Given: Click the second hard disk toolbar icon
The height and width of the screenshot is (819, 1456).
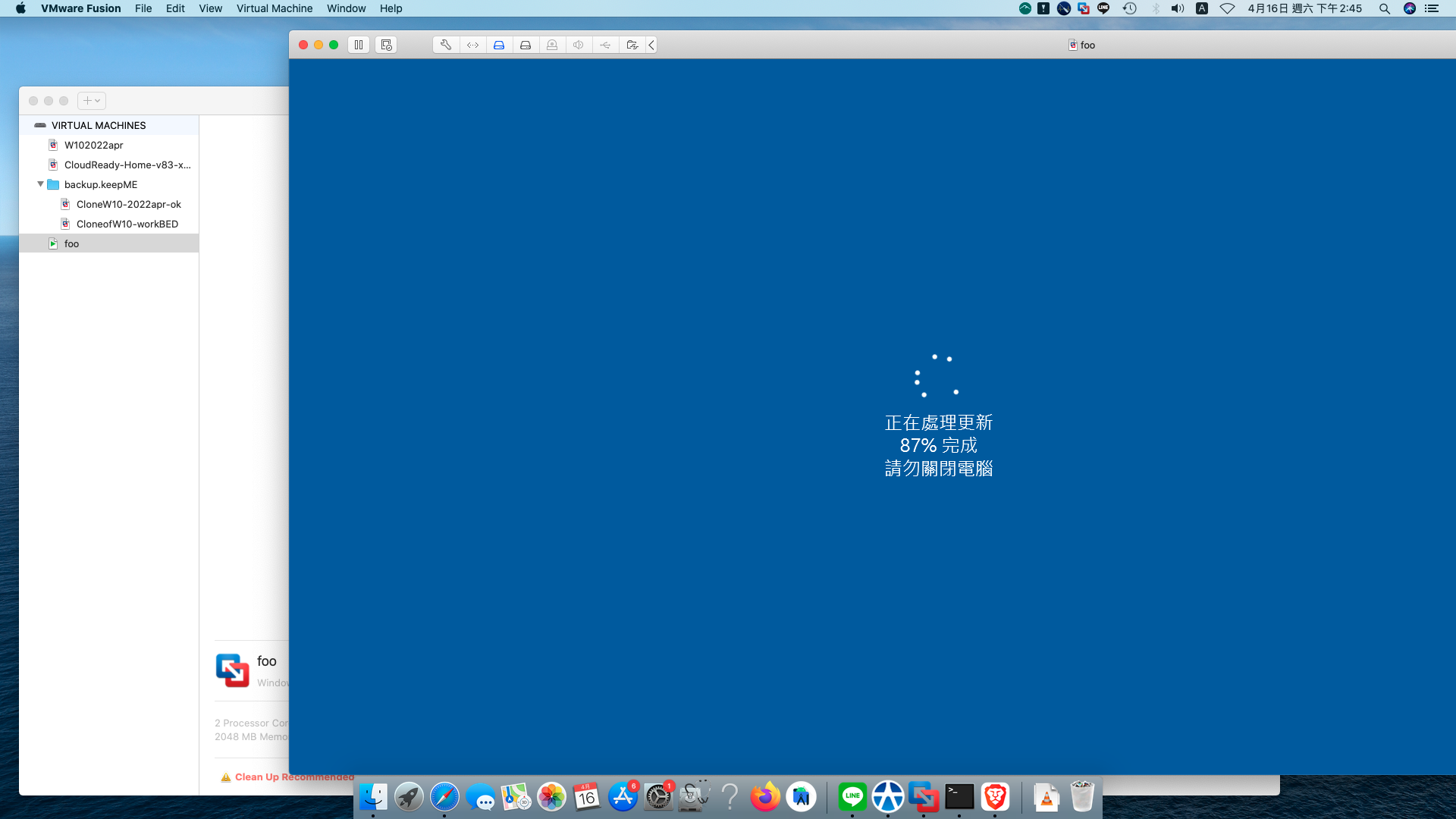Looking at the screenshot, I should (x=526, y=45).
